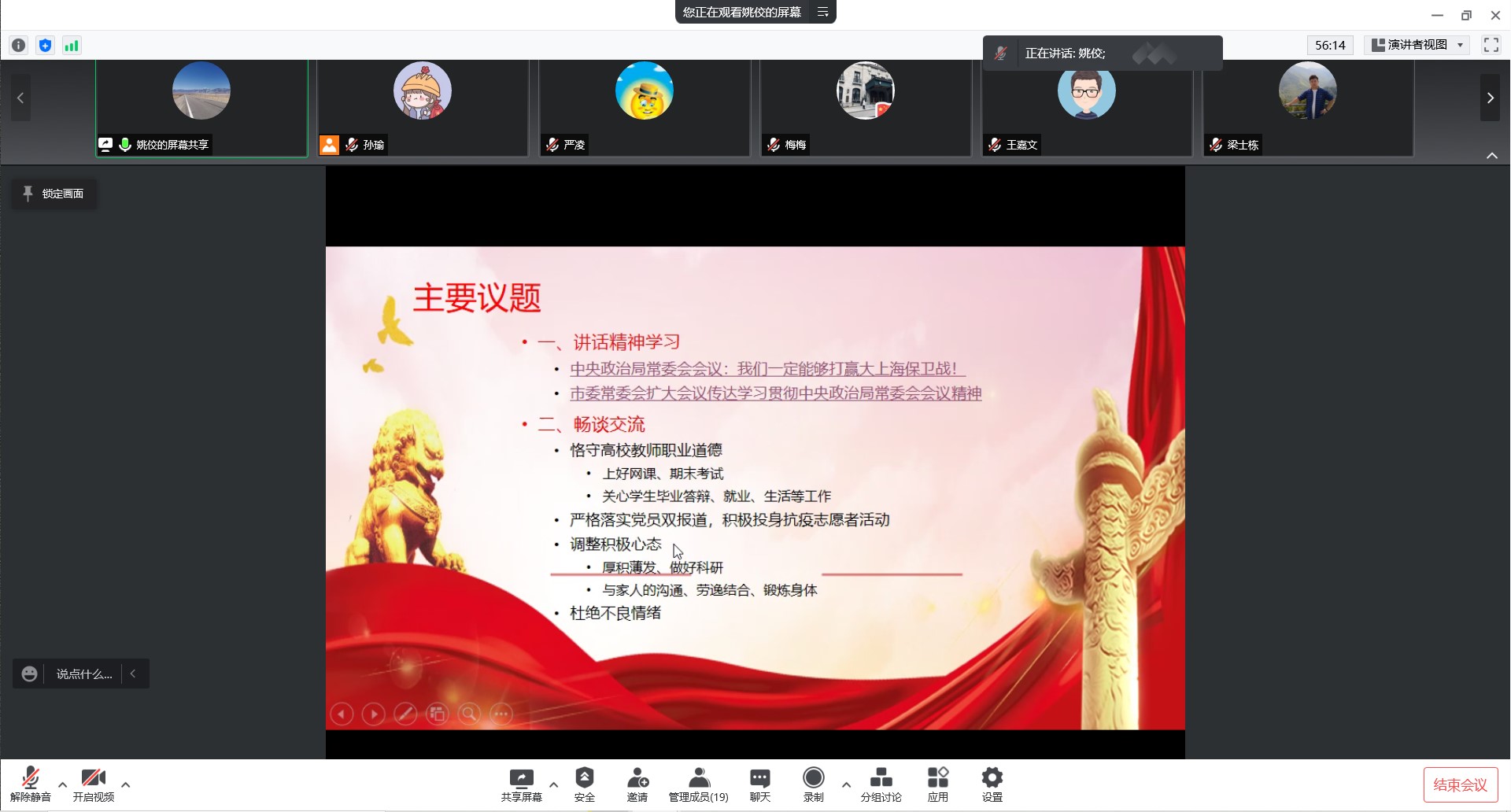Click the Share Screen (共享屏幕) icon
The height and width of the screenshot is (812, 1511).
click(521, 779)
